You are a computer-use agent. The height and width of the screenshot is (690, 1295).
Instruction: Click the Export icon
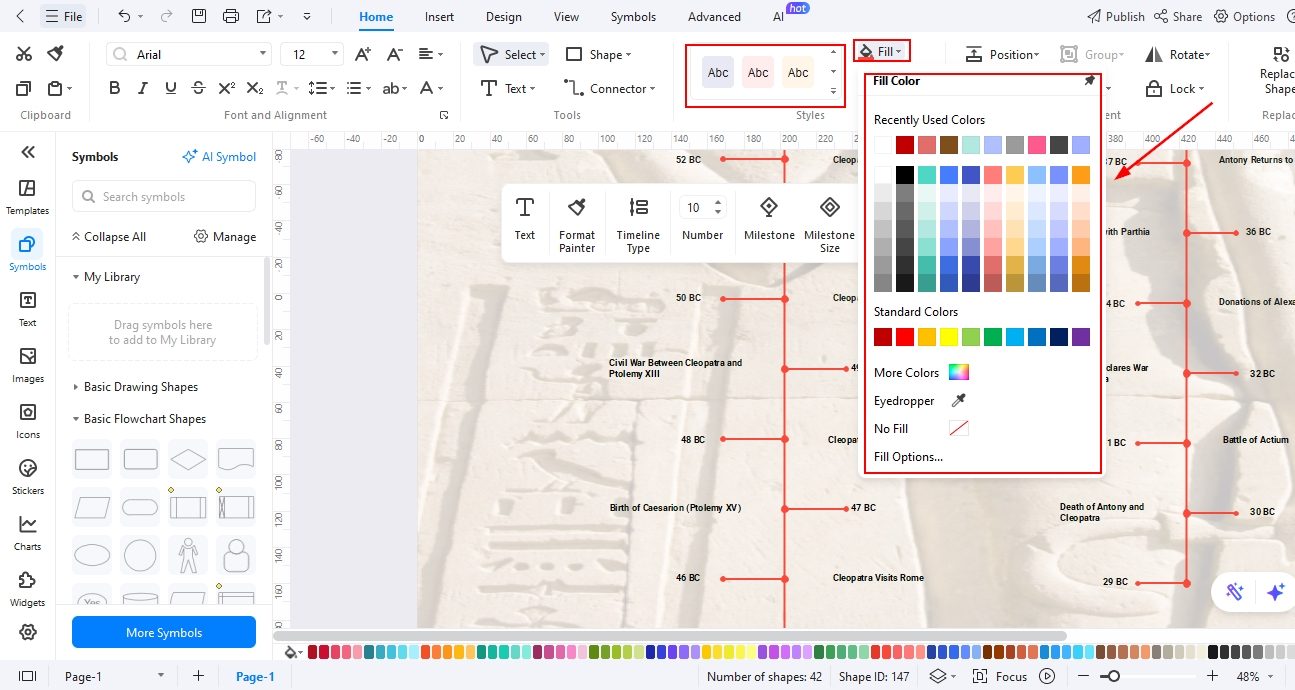coord(264,16)
